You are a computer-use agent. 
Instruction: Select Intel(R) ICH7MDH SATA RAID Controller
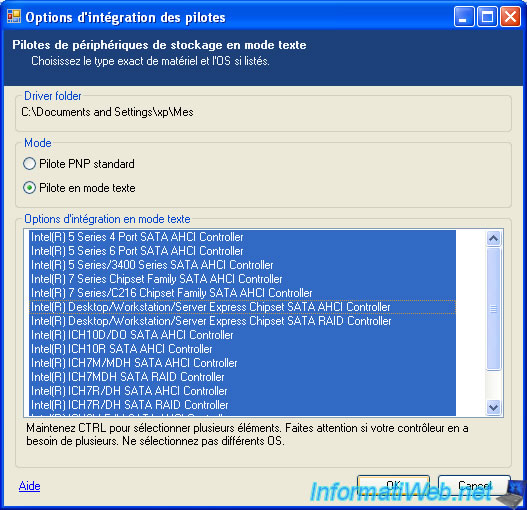(x=242, y=377)
